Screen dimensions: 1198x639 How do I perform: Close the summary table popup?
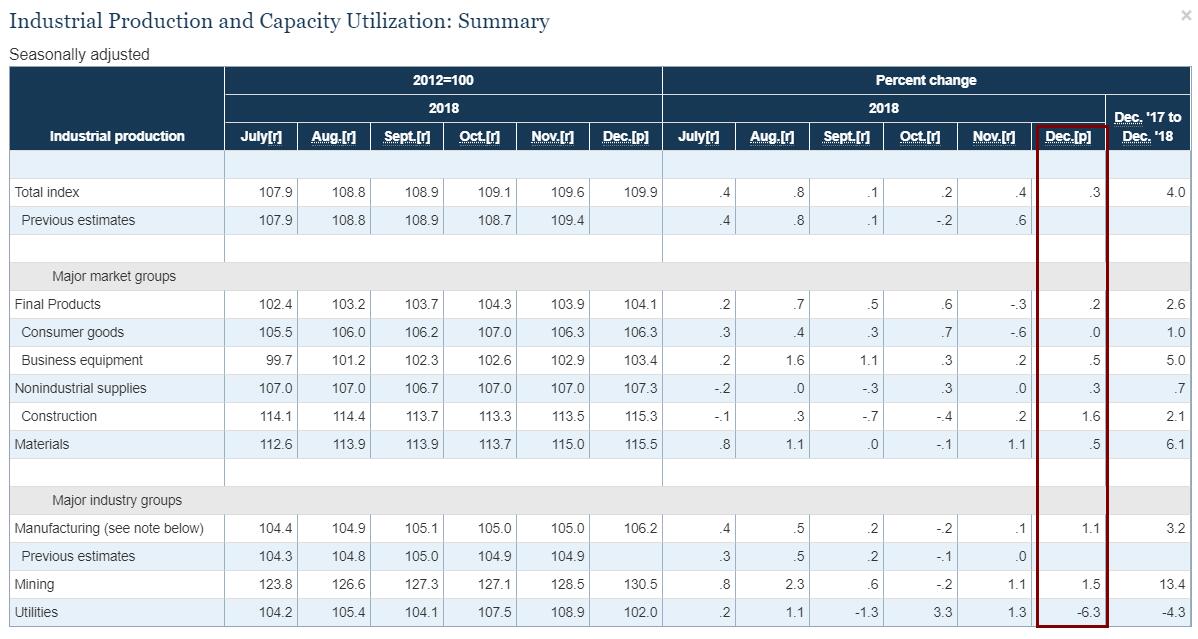point(1186,15)
